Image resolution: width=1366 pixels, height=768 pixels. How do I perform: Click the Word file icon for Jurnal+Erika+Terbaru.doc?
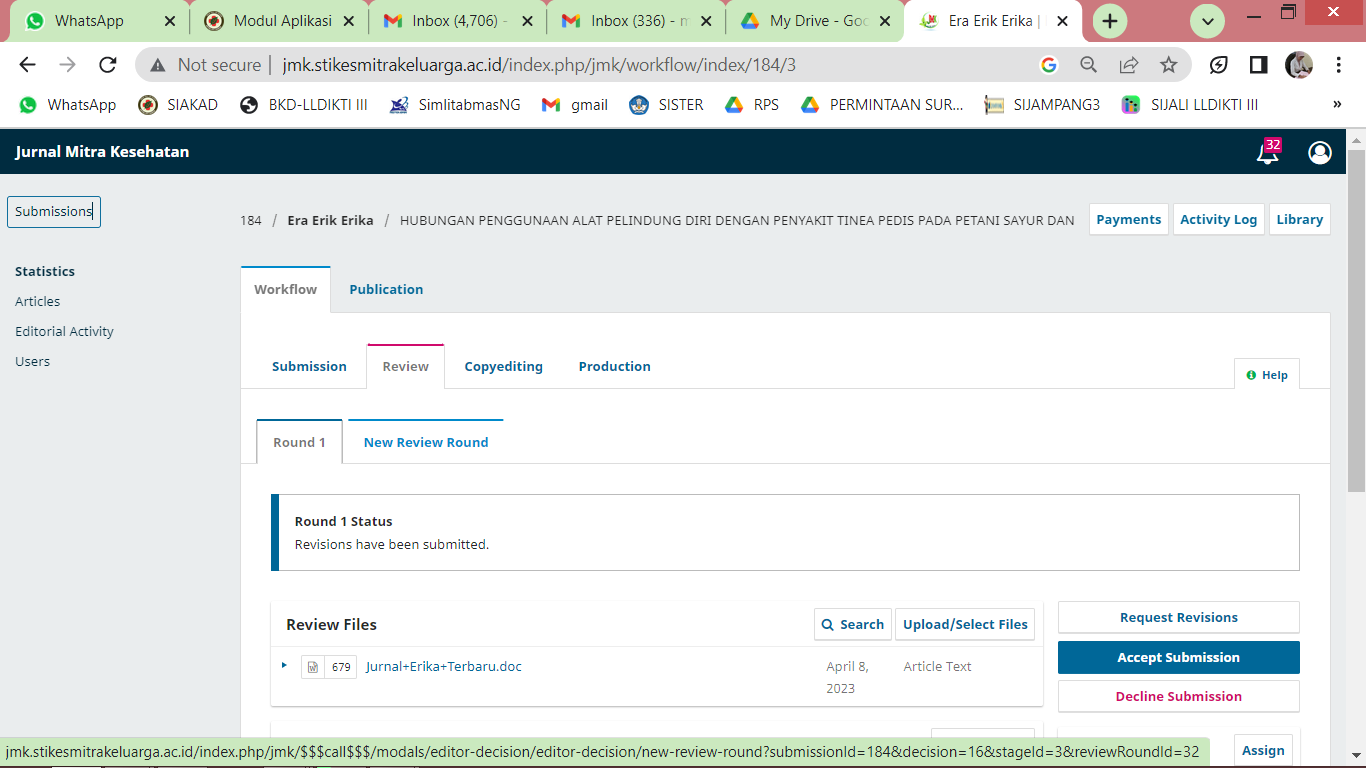[x=313, y=667]
